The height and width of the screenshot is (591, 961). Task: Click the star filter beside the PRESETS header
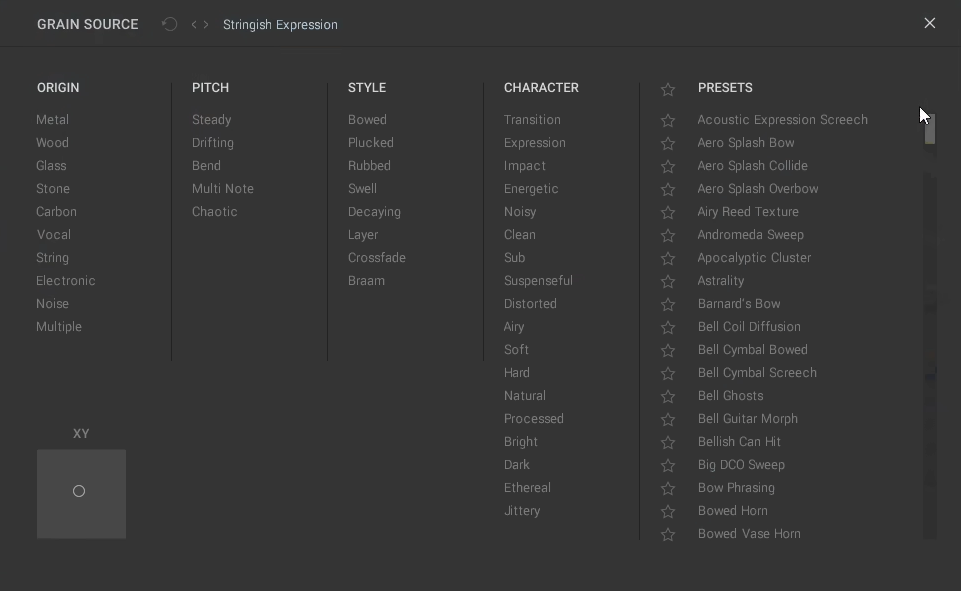(667, 88)
